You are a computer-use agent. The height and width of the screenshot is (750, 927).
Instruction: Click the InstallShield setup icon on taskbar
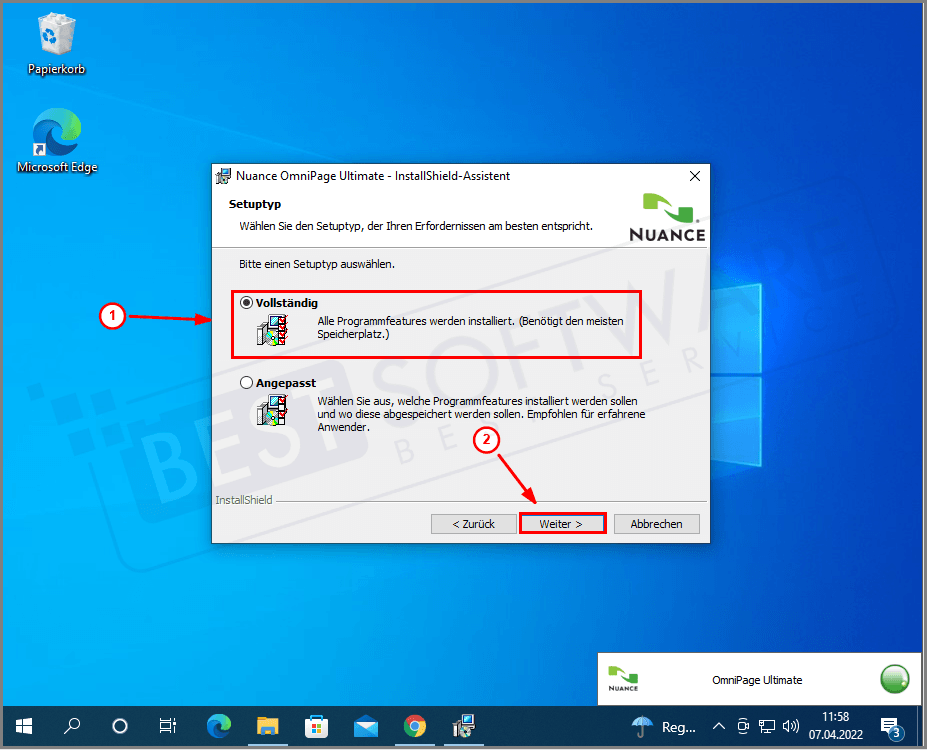[462, 727]
